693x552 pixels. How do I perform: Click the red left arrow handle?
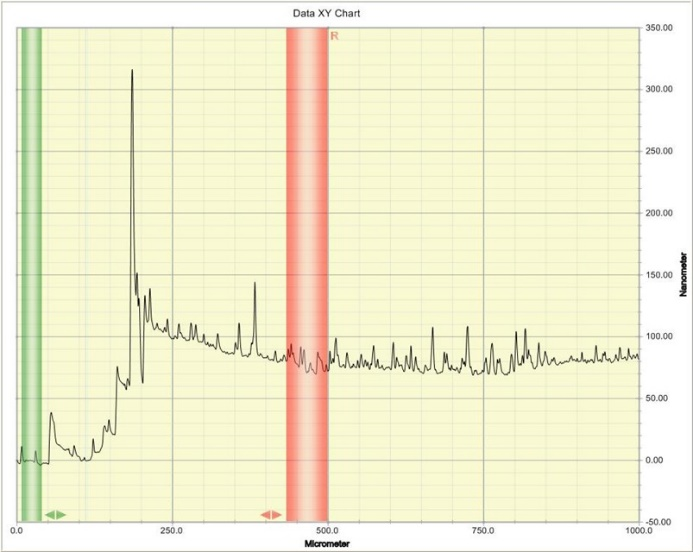click(265, 514)
